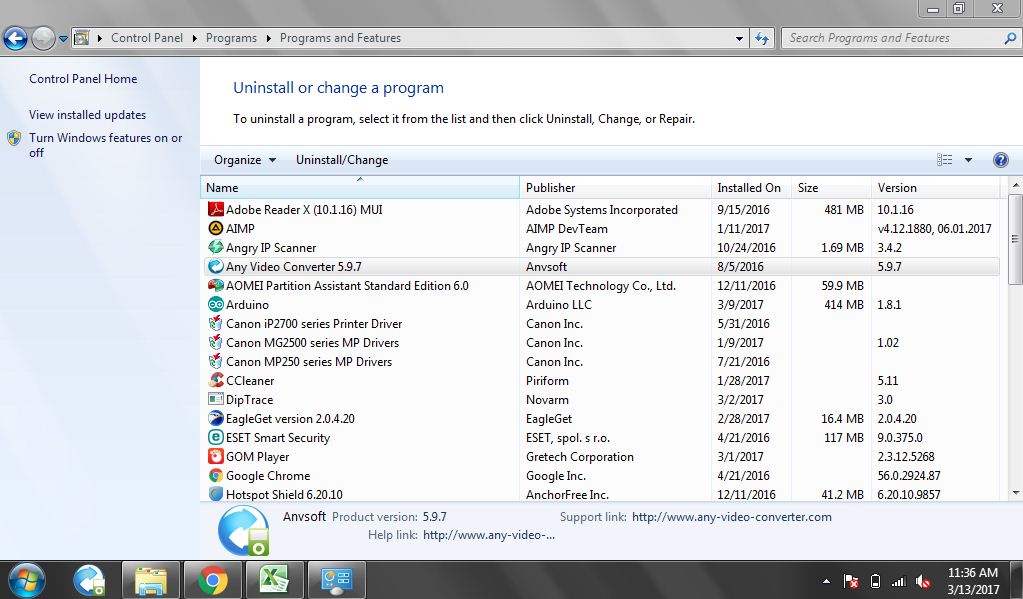The height and width of the screenshot is (599, 1023).
Task: Open the Anvsoft help link
Action: click(489, 535)
